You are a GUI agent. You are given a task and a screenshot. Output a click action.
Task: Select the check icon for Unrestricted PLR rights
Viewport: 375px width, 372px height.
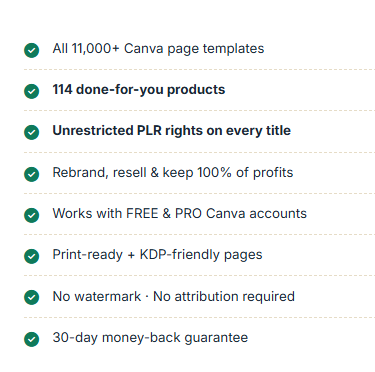click(32, 132)
